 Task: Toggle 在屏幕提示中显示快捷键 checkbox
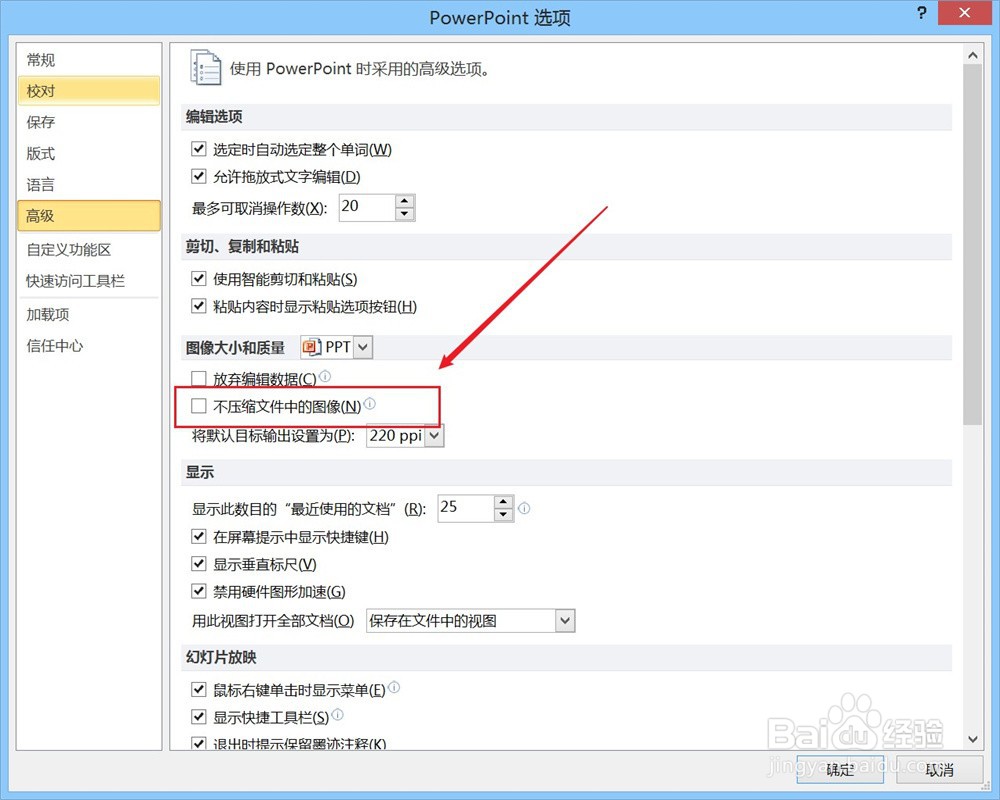[198, 536]
